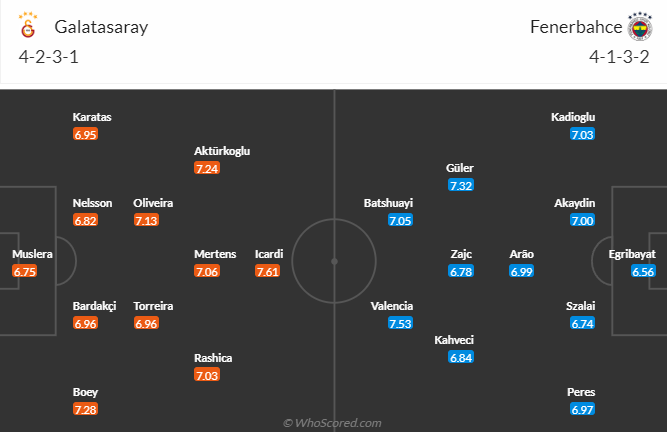The width and height of the screenshot is (667, 432).
Task: Select Kahveci's 6.84 rating badge
Action: 460,357
